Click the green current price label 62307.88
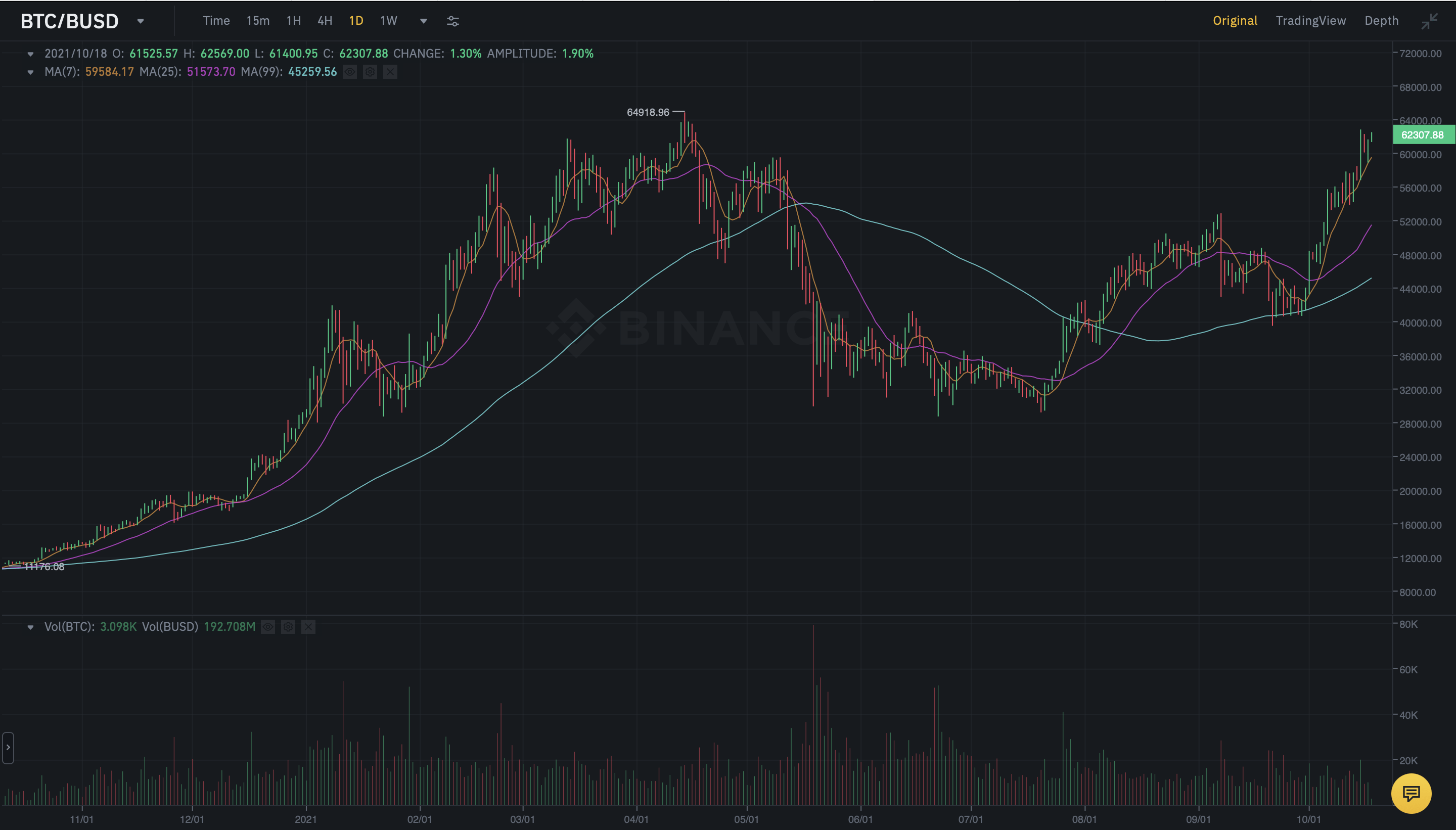The height and width of the screenshot is (830, 1456). pos(1422,135)
